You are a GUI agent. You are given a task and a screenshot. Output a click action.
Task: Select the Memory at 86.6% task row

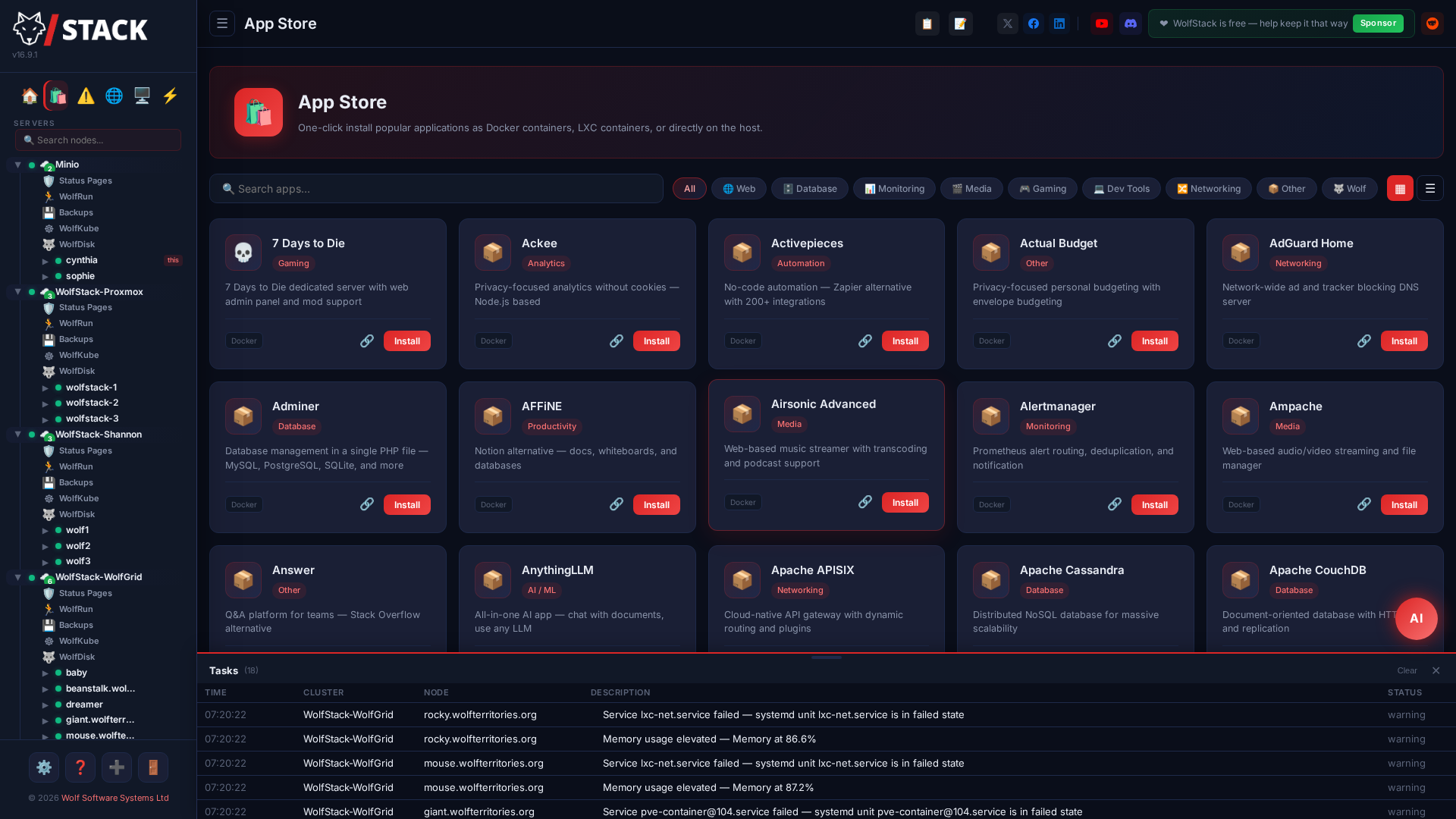point(827,739)
